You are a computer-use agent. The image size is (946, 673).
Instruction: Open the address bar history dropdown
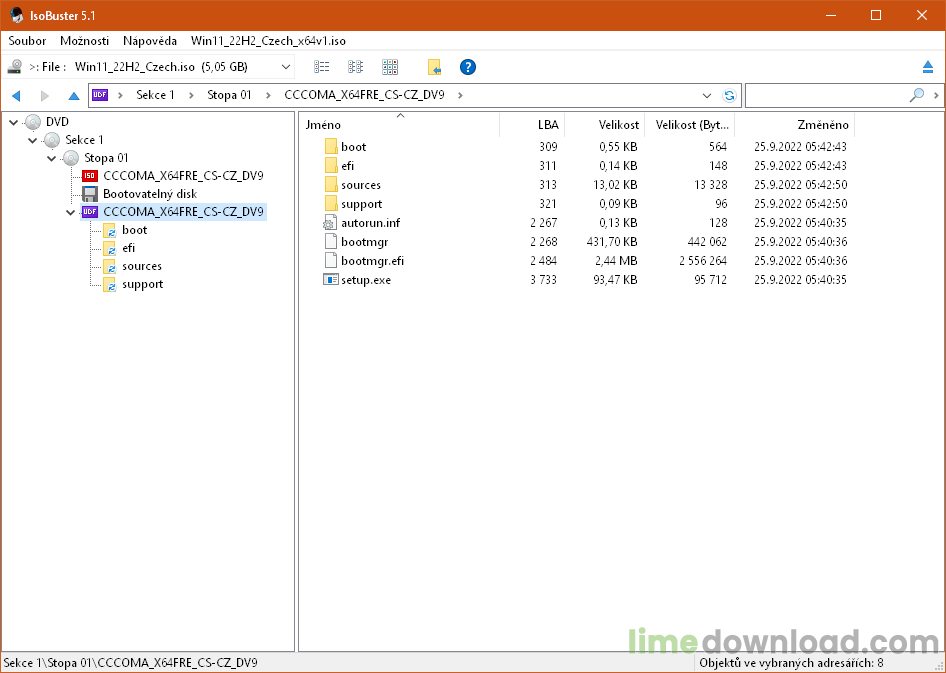tap(707, 96)
